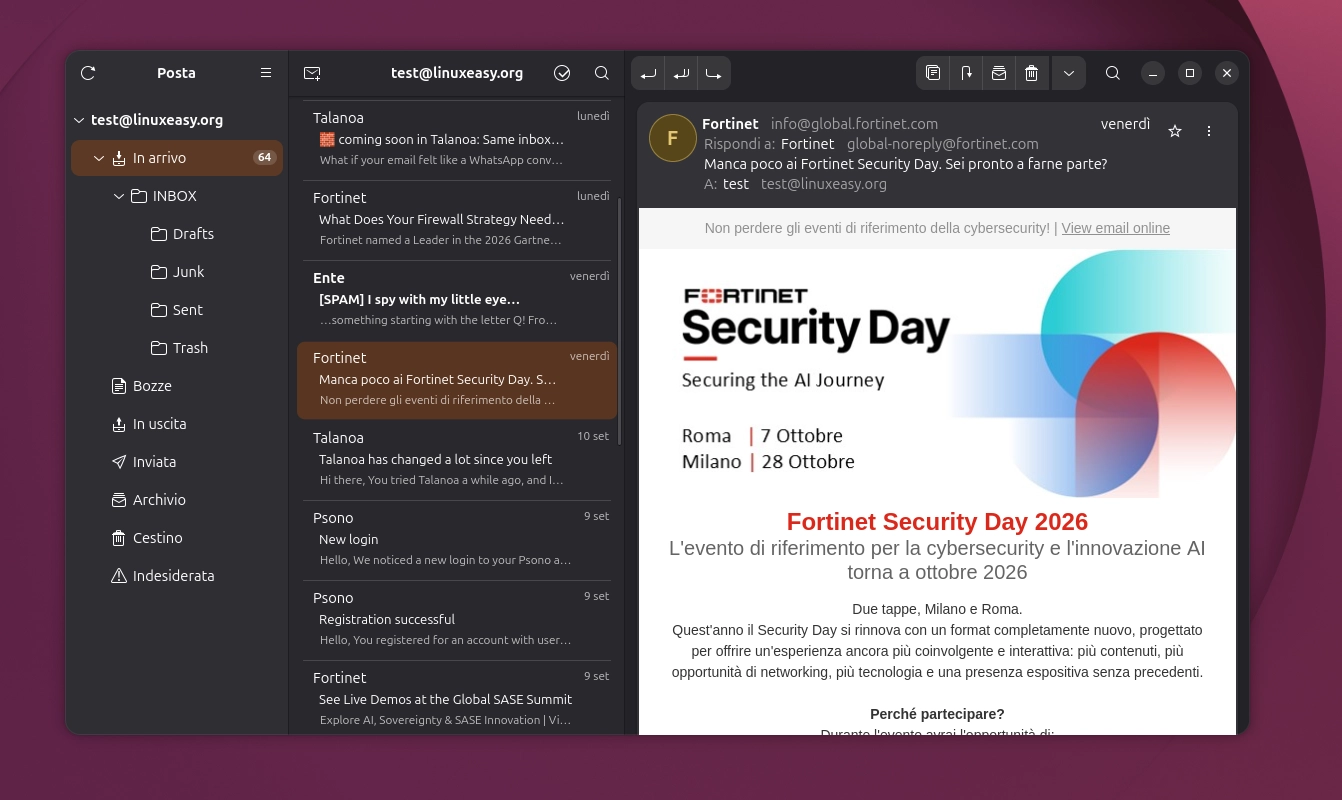
Task: Open the Sent folder
Action: 177,310
